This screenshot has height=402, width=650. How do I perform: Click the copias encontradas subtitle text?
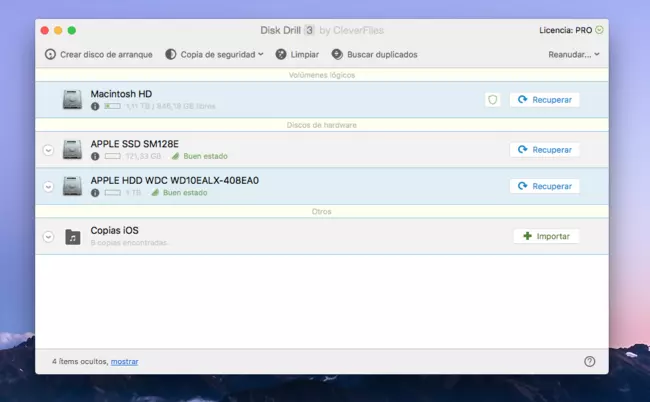coord(129,242)
